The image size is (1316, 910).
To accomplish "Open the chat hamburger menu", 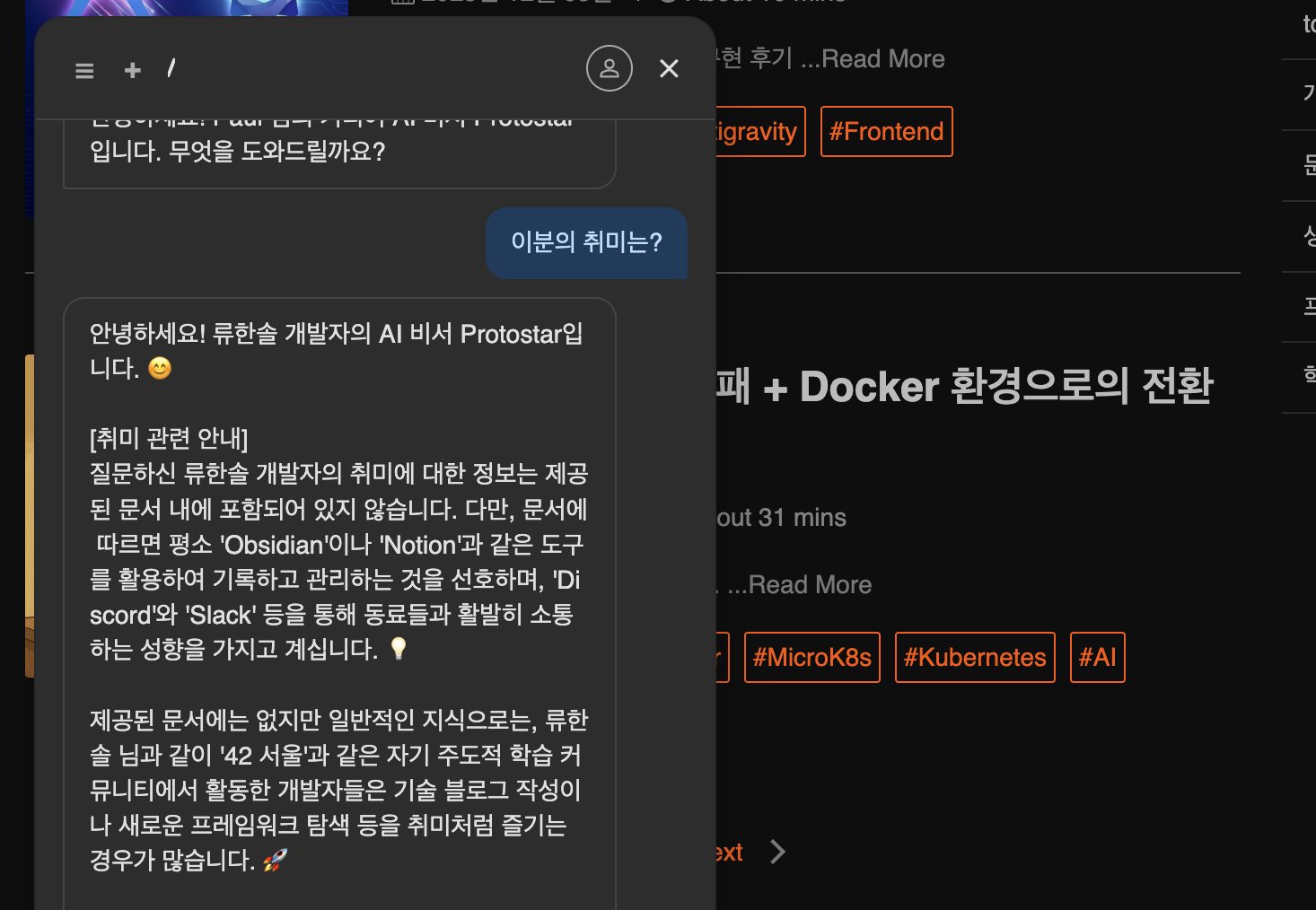I will (x=84, y=70).
